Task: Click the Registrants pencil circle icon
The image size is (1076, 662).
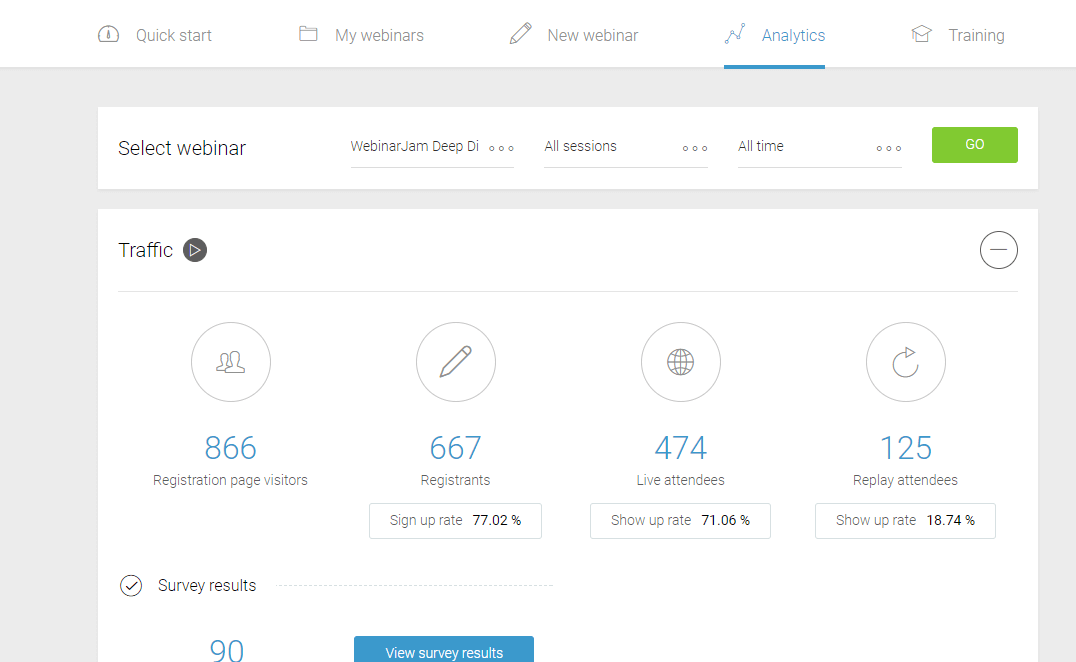Action: (455, 362)
